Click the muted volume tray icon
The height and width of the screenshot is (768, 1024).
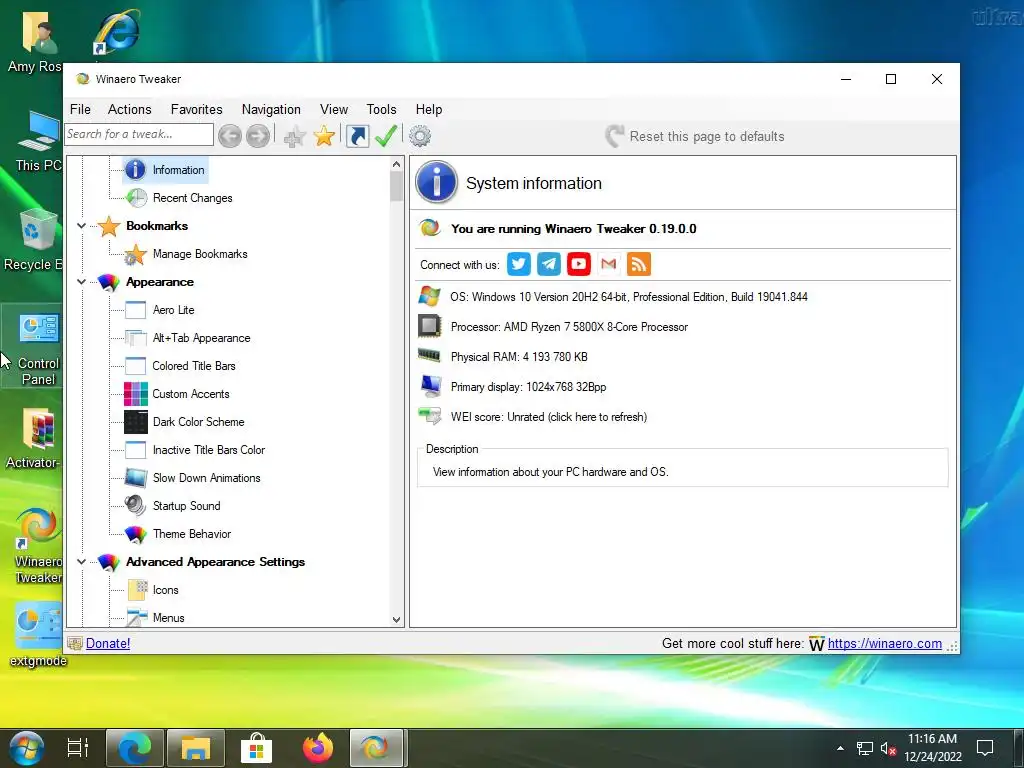[888, 748]
